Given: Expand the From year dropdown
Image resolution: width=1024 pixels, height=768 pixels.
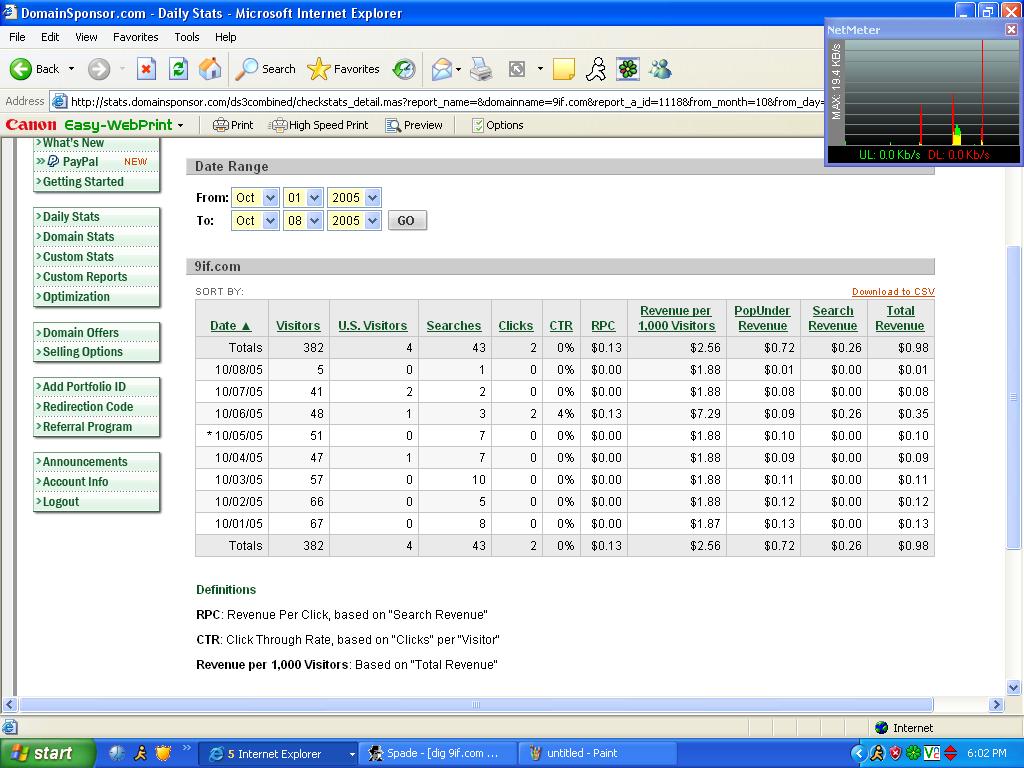Looking at the screenshot, I should pyautogui.click(x=372, y=198).
